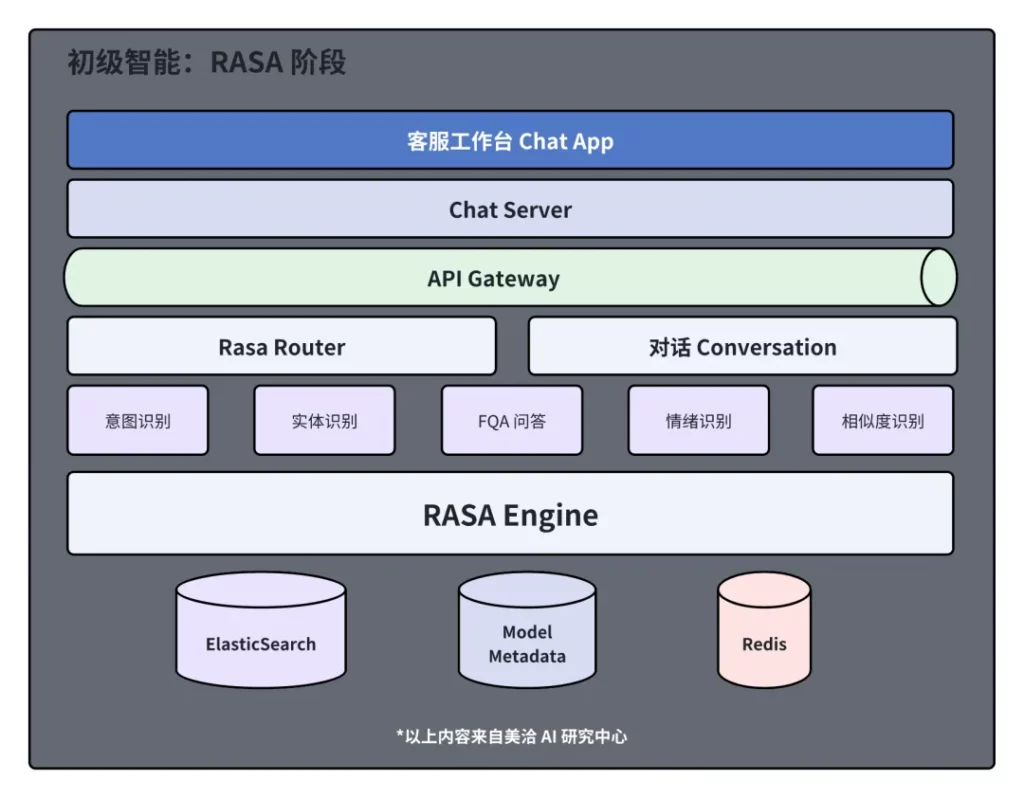This screenshot has height=799, width=1024.
Task: Click the Model Metadata database cylinder
Action: [x=527, y=630]
